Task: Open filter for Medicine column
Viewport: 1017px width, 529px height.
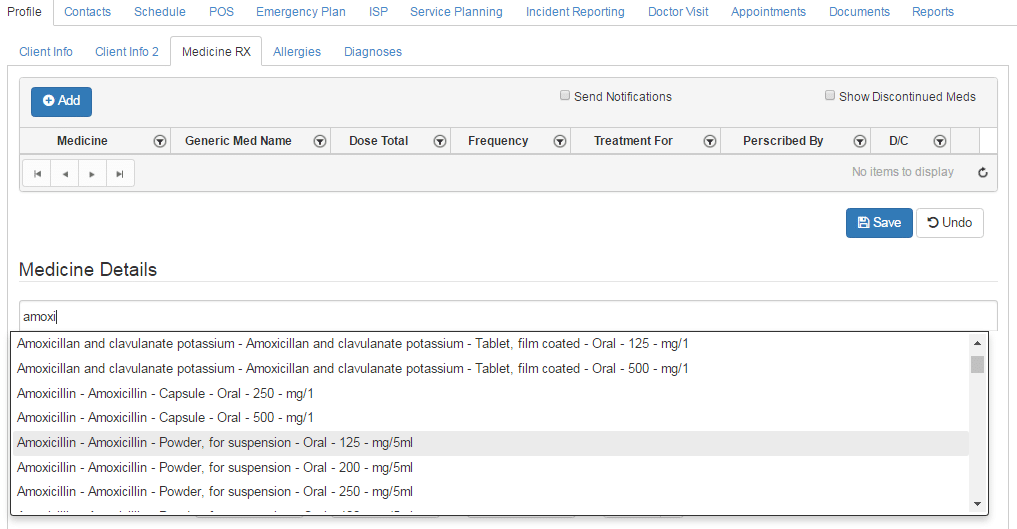Action: tap(159, 141)
